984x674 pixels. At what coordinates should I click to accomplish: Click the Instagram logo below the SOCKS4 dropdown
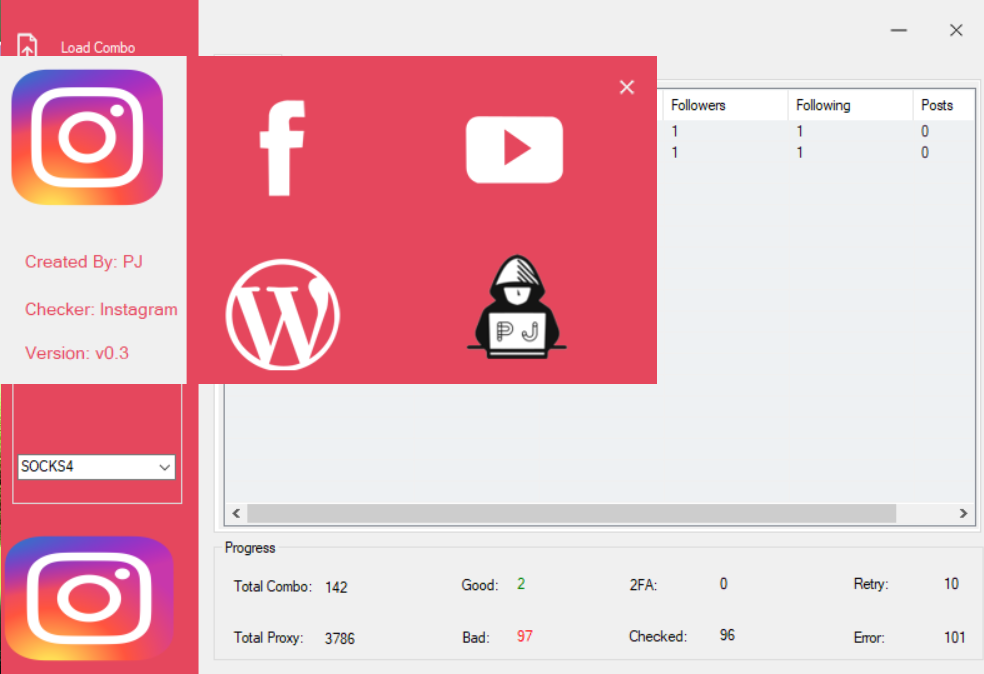pyautogui.click(x=89, y=599)
